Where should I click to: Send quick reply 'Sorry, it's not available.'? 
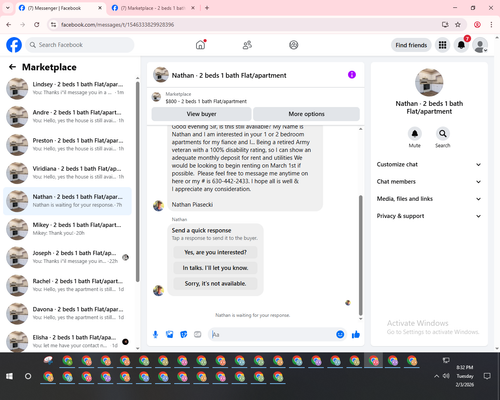[215, 283]
